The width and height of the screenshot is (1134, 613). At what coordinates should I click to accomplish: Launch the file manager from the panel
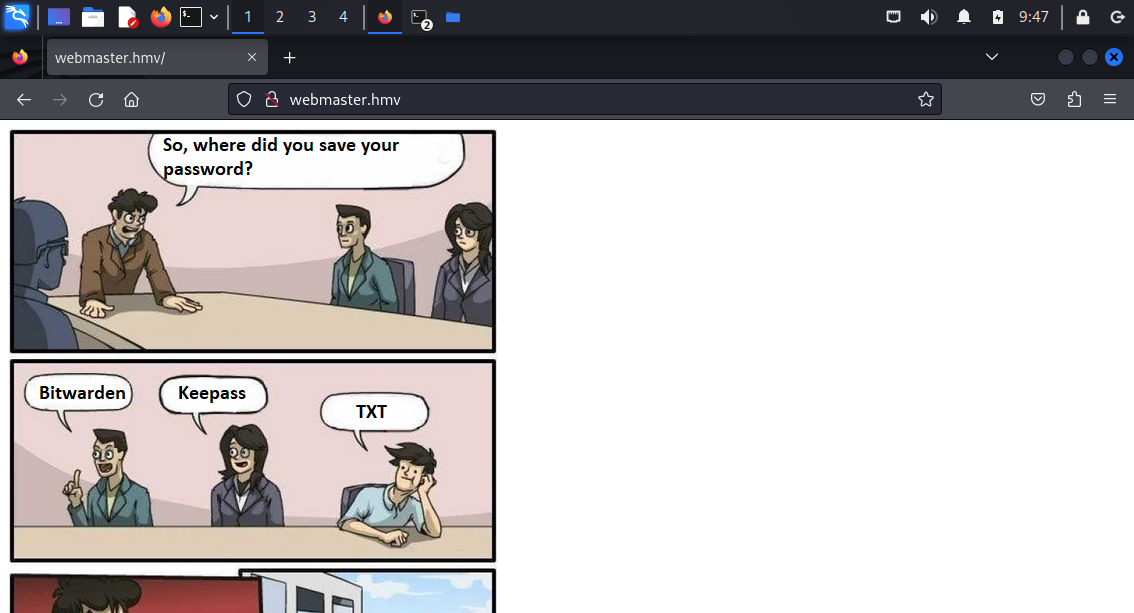(93, 17)
